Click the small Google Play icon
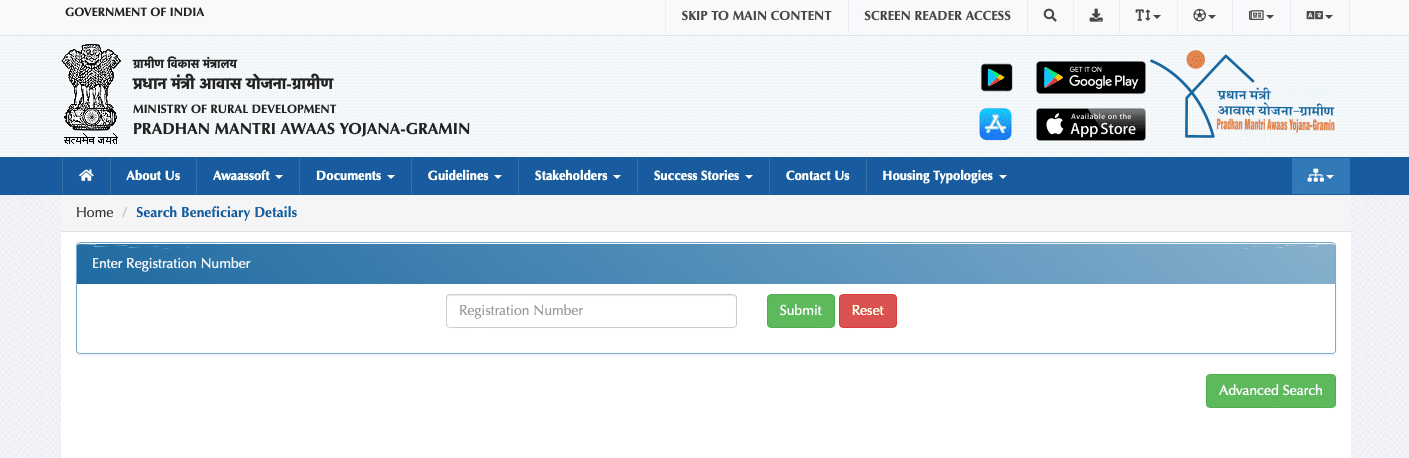This screenshot has width=1409, height=458. [995, 78]
